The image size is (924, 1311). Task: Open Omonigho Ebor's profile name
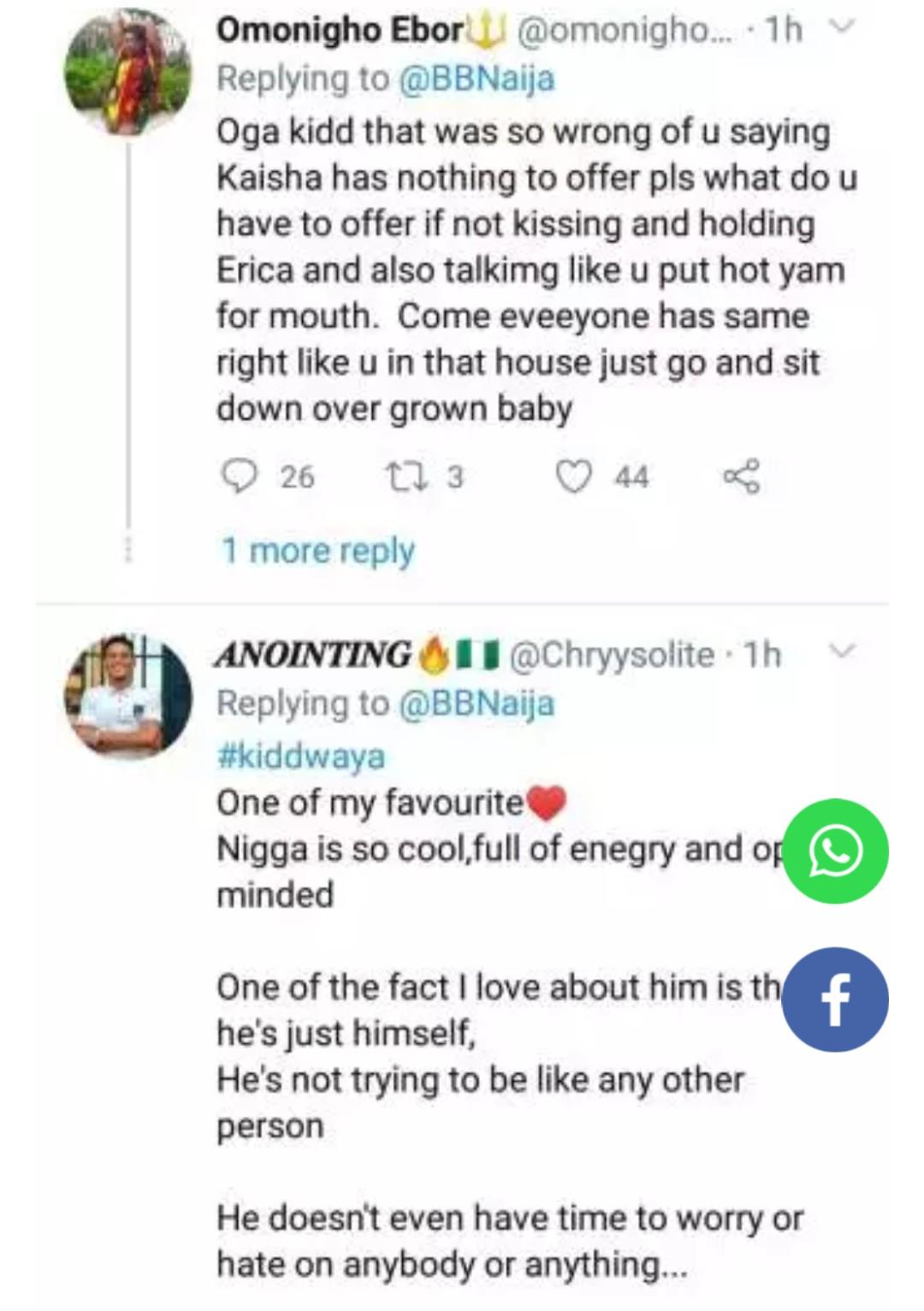(340, 30)
